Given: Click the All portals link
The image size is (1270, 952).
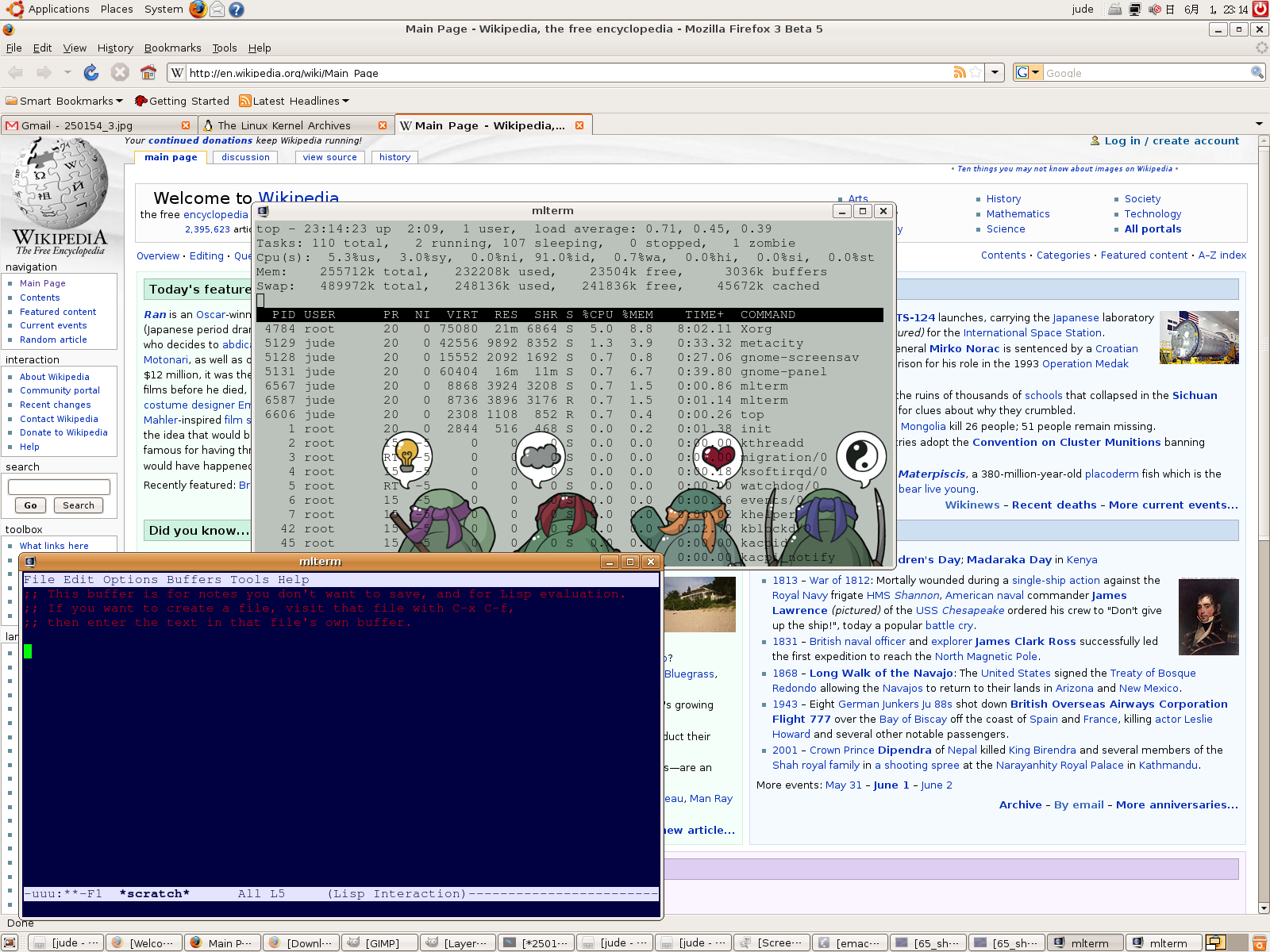Looking at the screenshot, I should 1153,229.
